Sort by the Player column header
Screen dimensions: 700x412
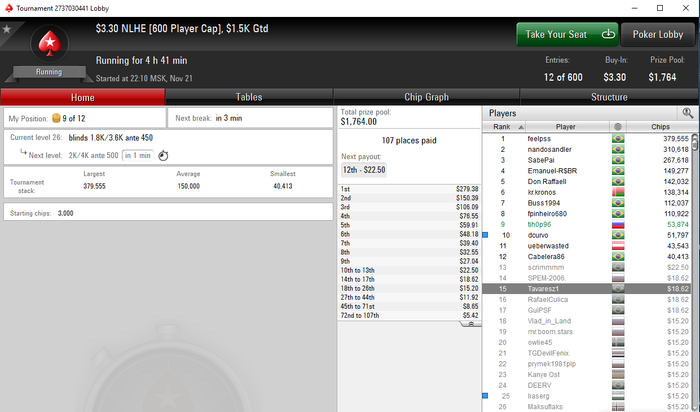click(x=565, y=127)
